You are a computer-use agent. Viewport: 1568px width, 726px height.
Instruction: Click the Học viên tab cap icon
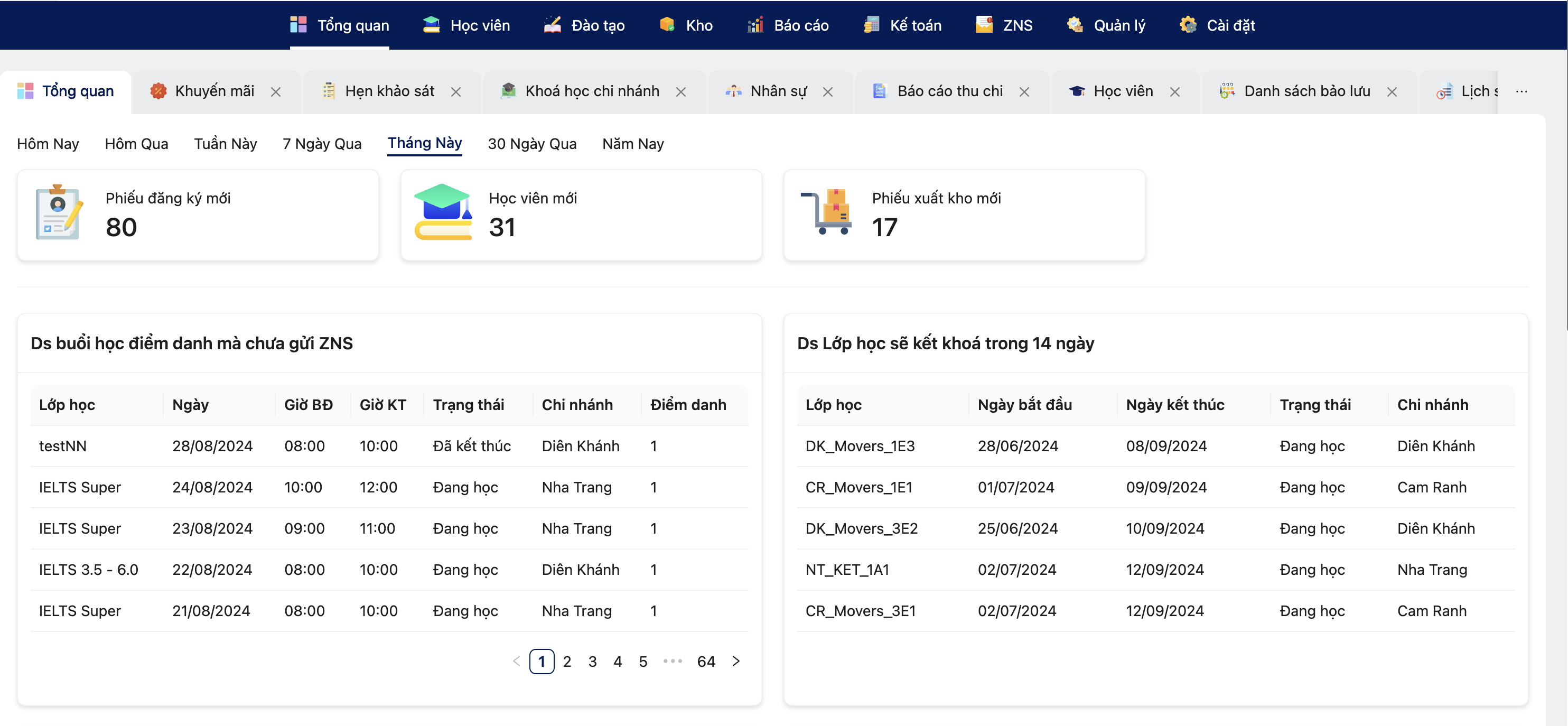pos(1077,91)
